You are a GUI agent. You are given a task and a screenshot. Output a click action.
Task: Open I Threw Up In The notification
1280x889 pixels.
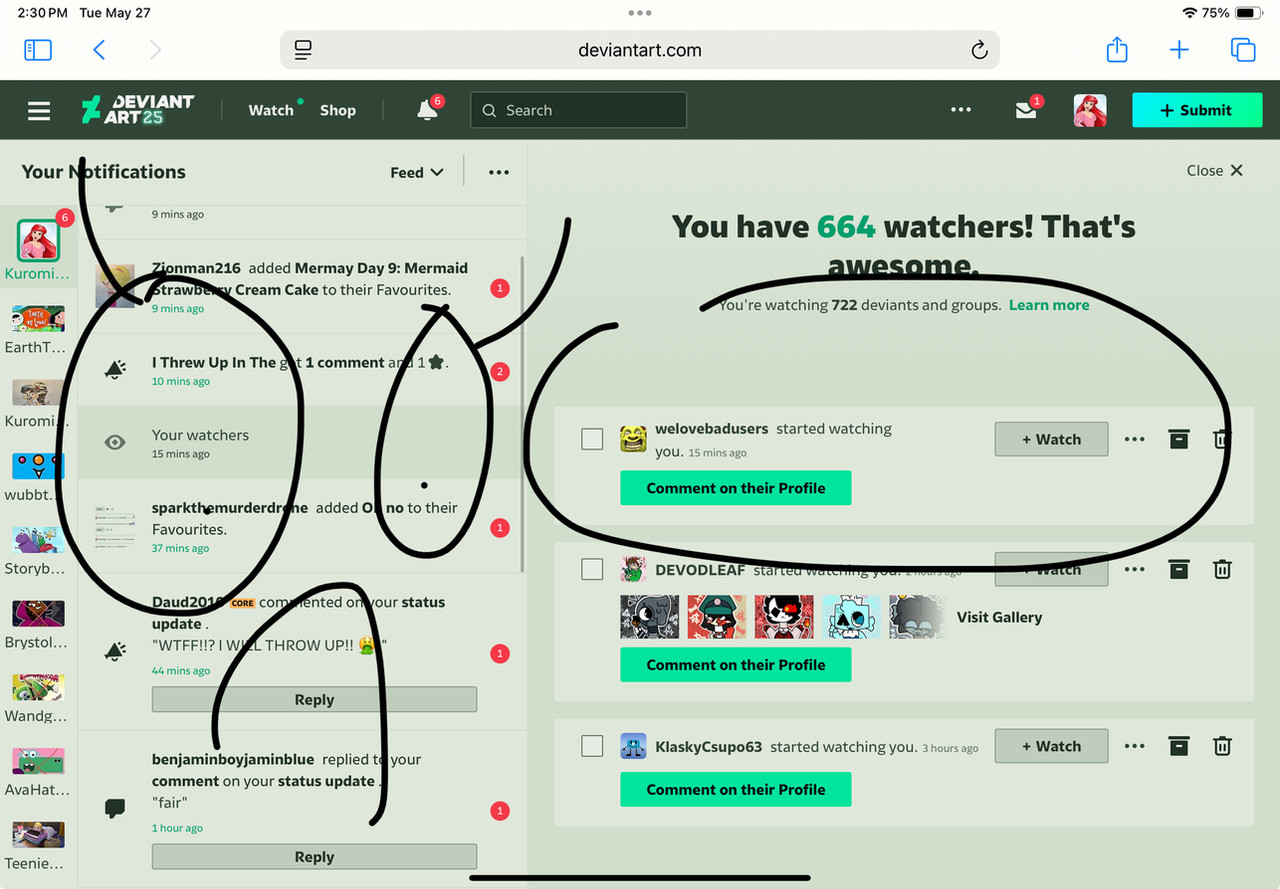[x=301, y=370]
